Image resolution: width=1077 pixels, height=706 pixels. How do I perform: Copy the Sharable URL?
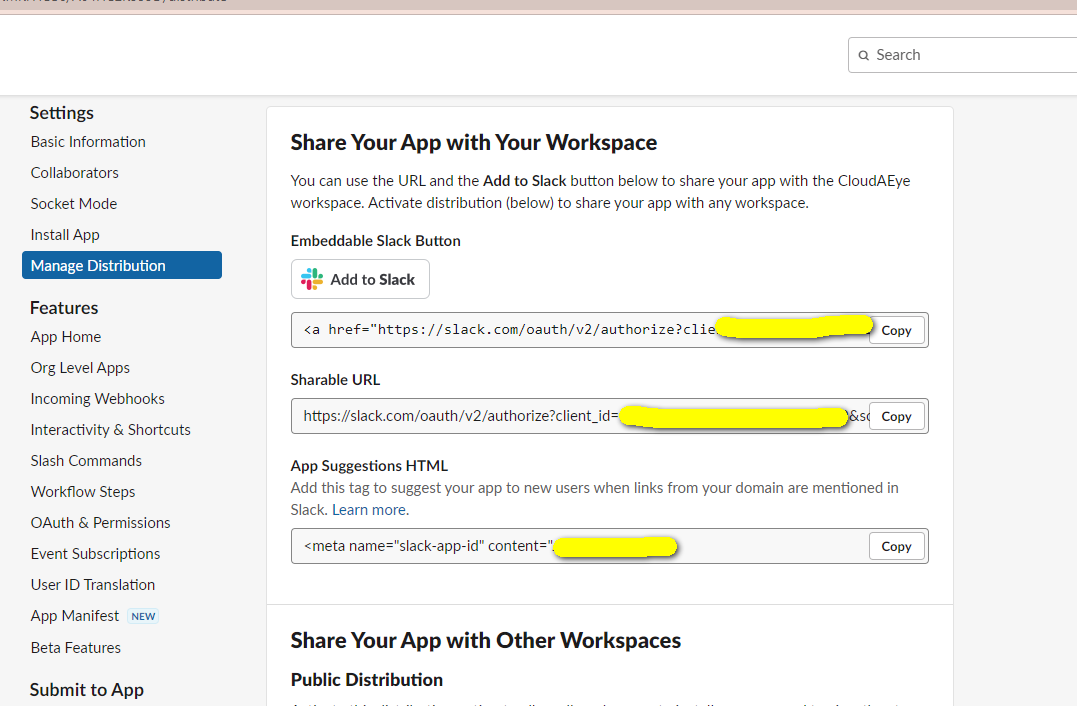click(896, 416)
